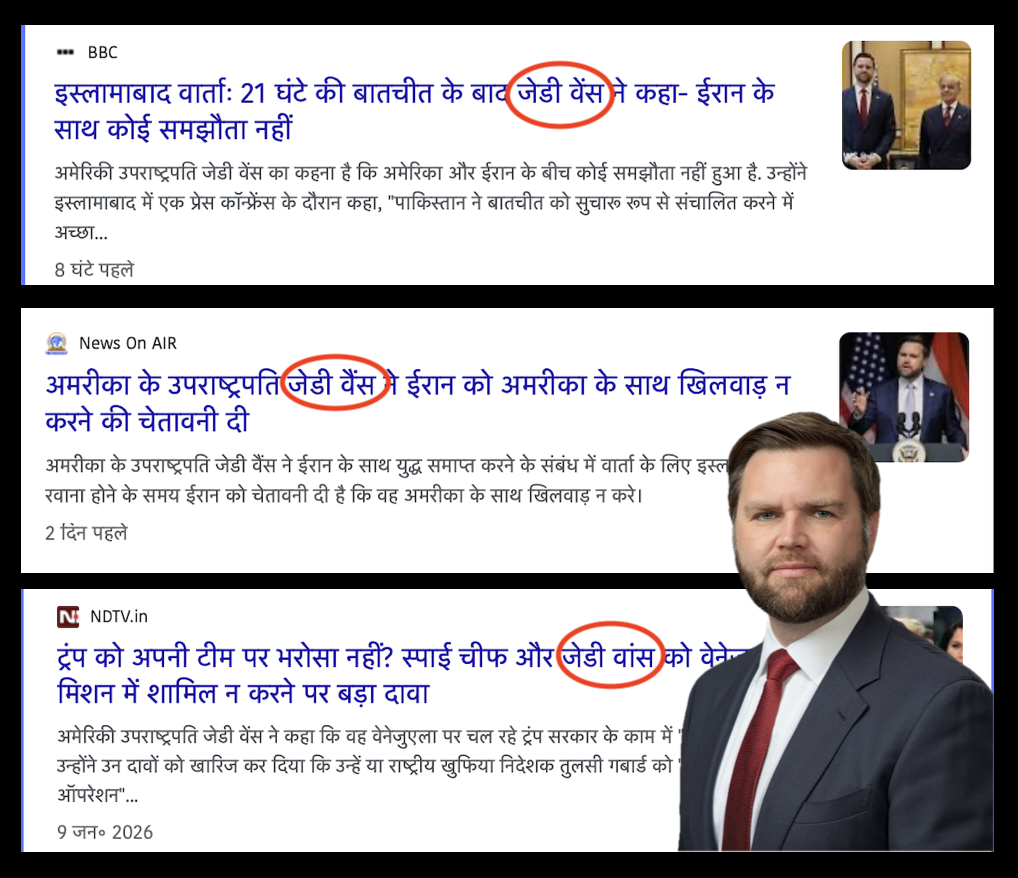This screenshot has width=1018, height=878.
Task: Open NDTV headline starting ट्रंप को अपनी टीम
Action: click(x=403, y=675)
